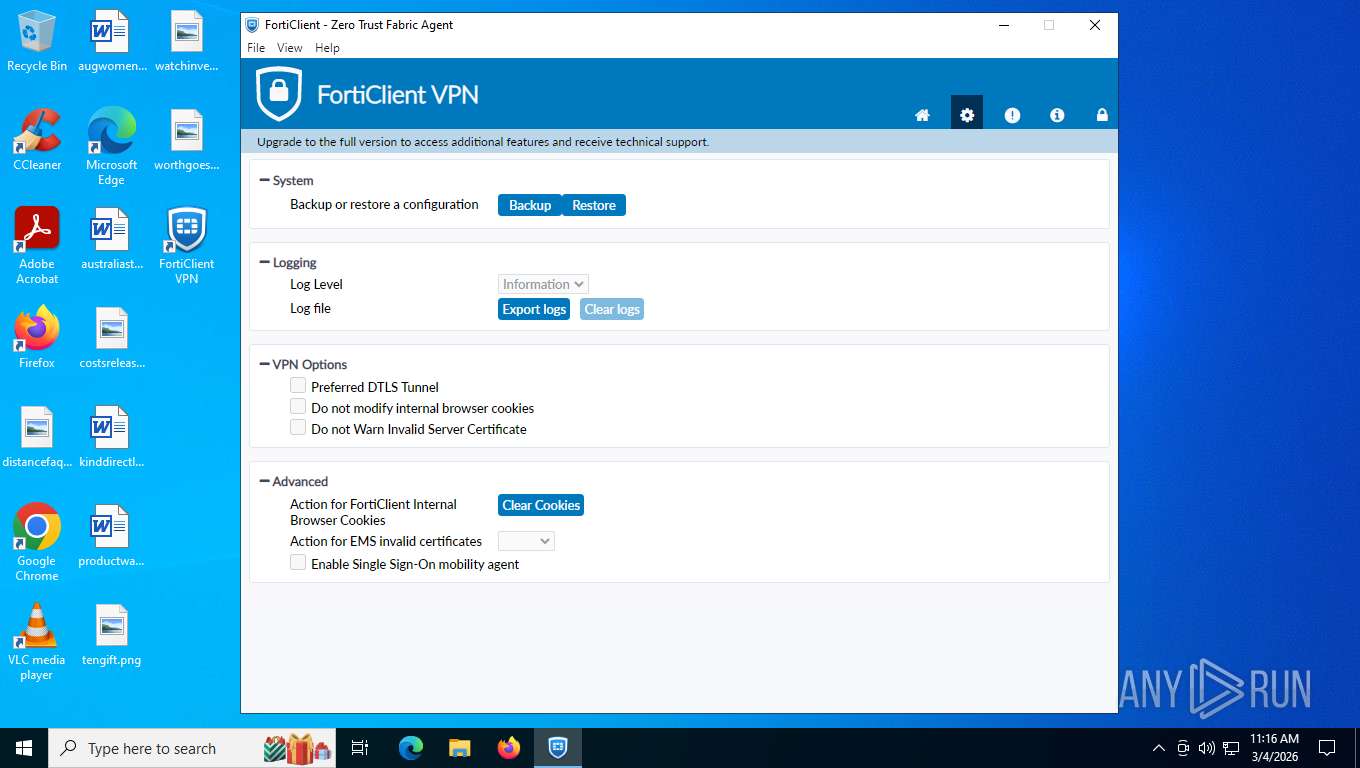Collapse the VPN Options section
Image resolution: width=1360 pixels, height=768 pixels.
click(265, 364)
